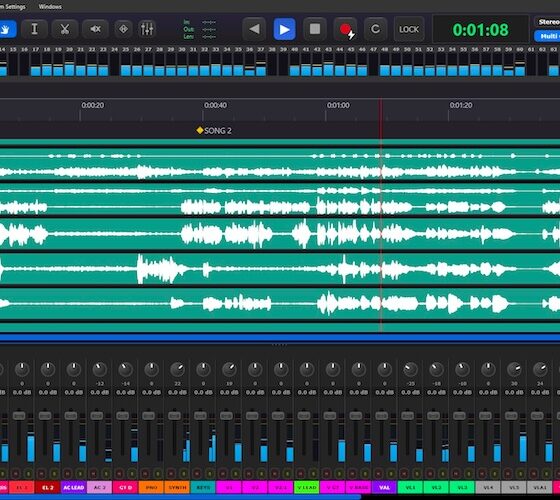560x500 pixels.
Task: Click the pan knob above AC 2 channel
Action: tap(100, 370)
